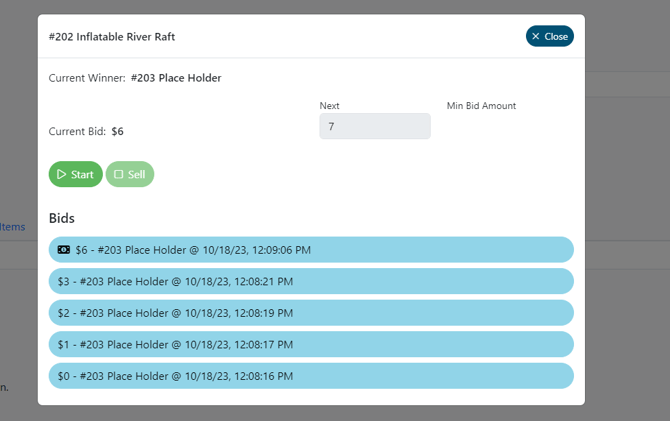Click the play triangle icon in Start

click(x=62, y=174)
